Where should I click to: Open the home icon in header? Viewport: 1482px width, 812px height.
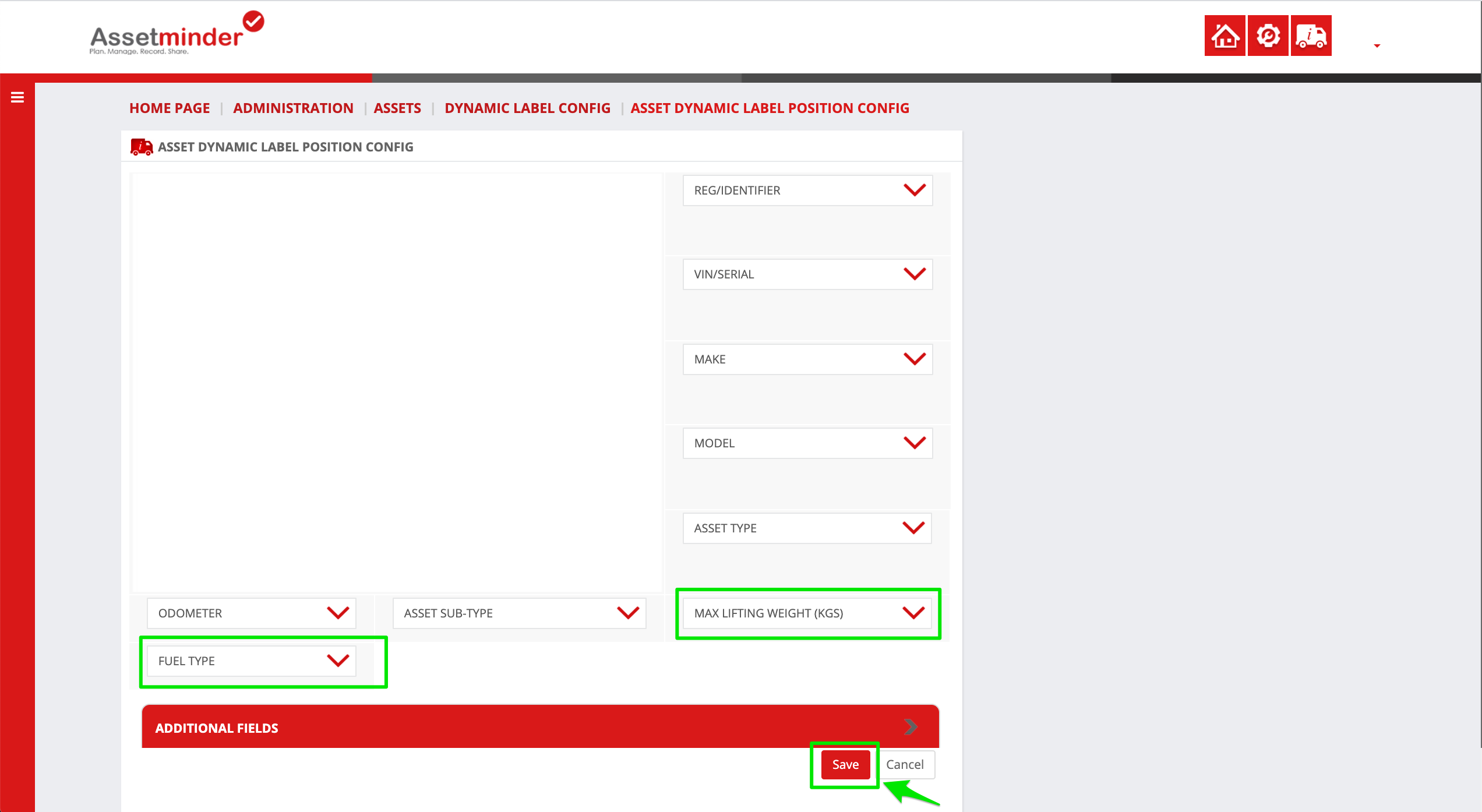(1225, 36)
